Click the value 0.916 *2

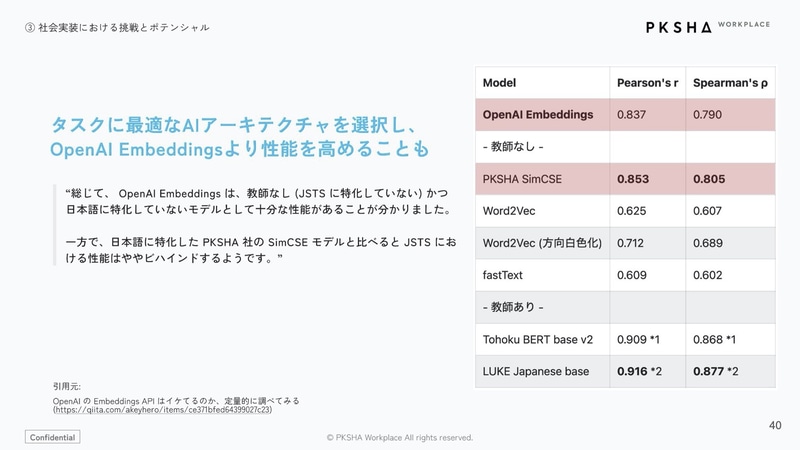[639, 372]
